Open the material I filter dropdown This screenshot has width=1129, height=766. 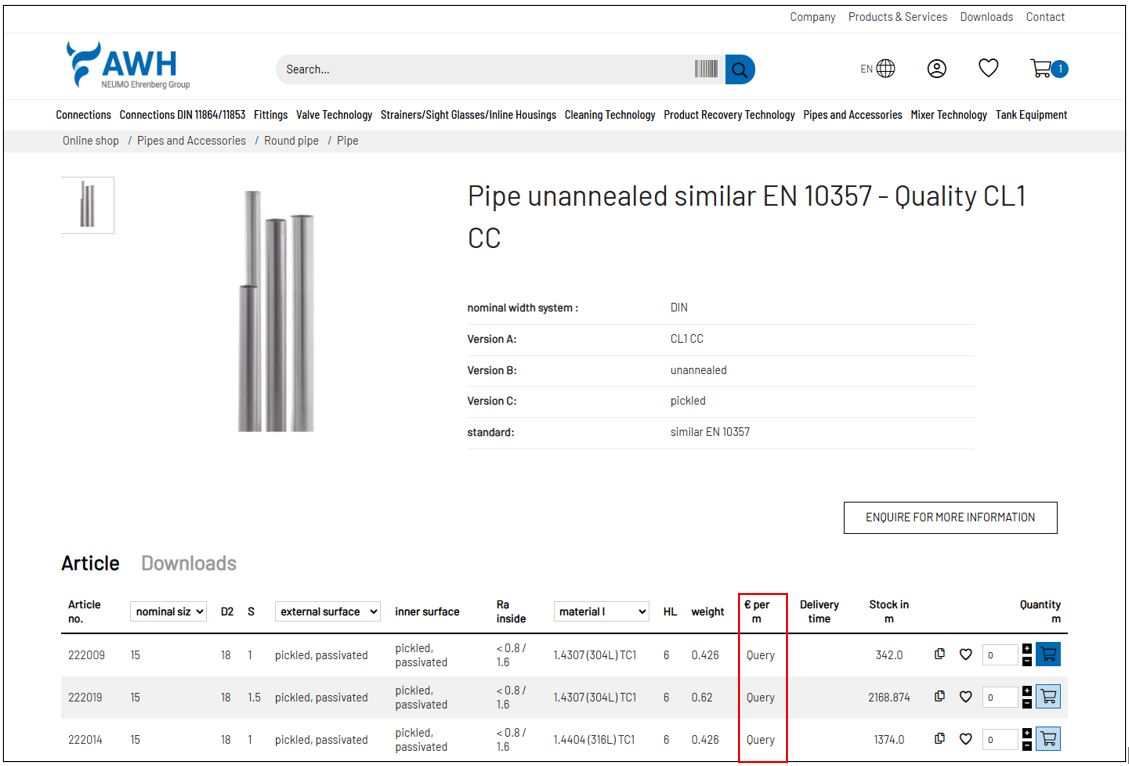click(x=602, y=611)
